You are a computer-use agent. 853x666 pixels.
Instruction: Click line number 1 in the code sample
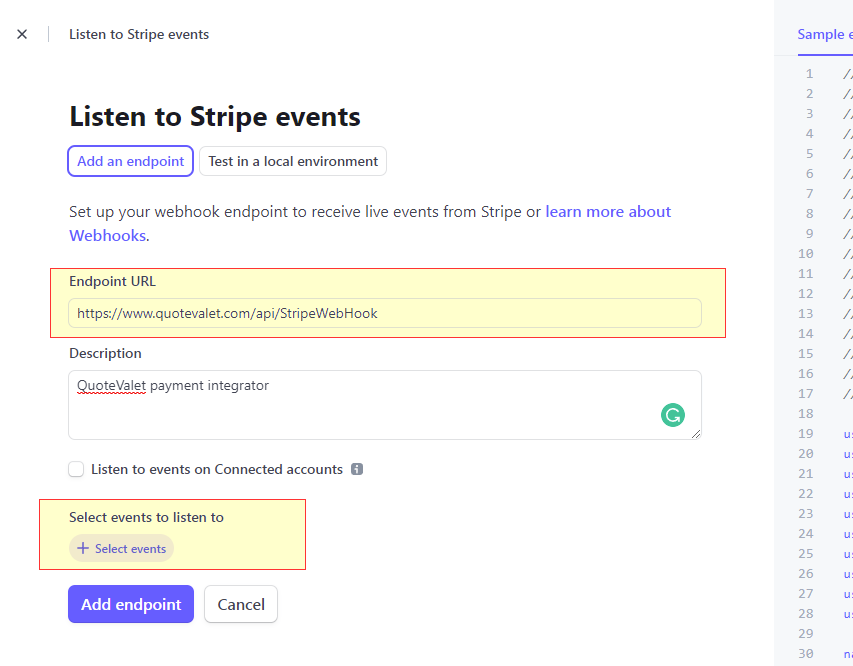pos(808,74)
